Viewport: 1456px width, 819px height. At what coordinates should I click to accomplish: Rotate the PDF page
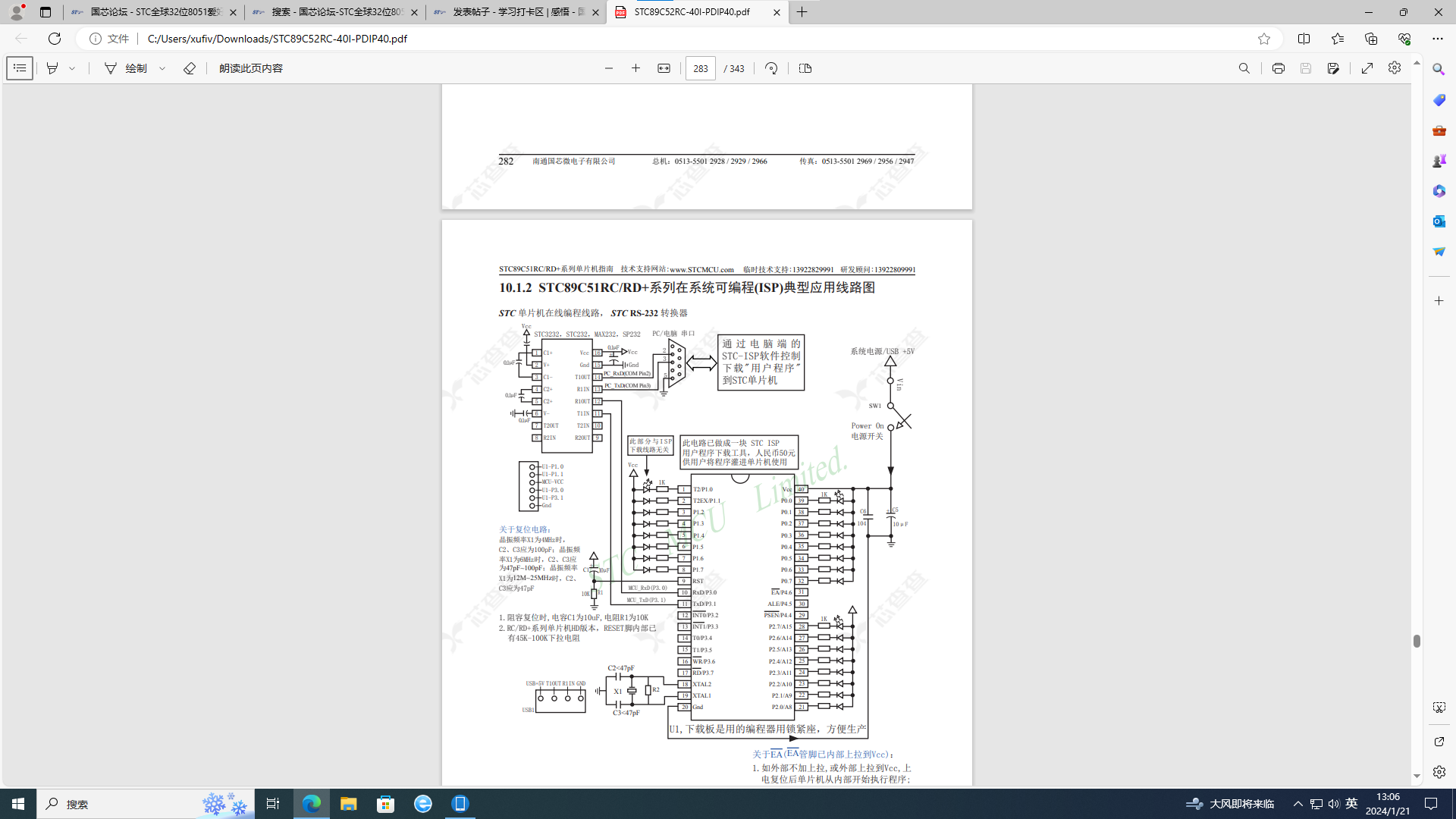coord(771,68)
